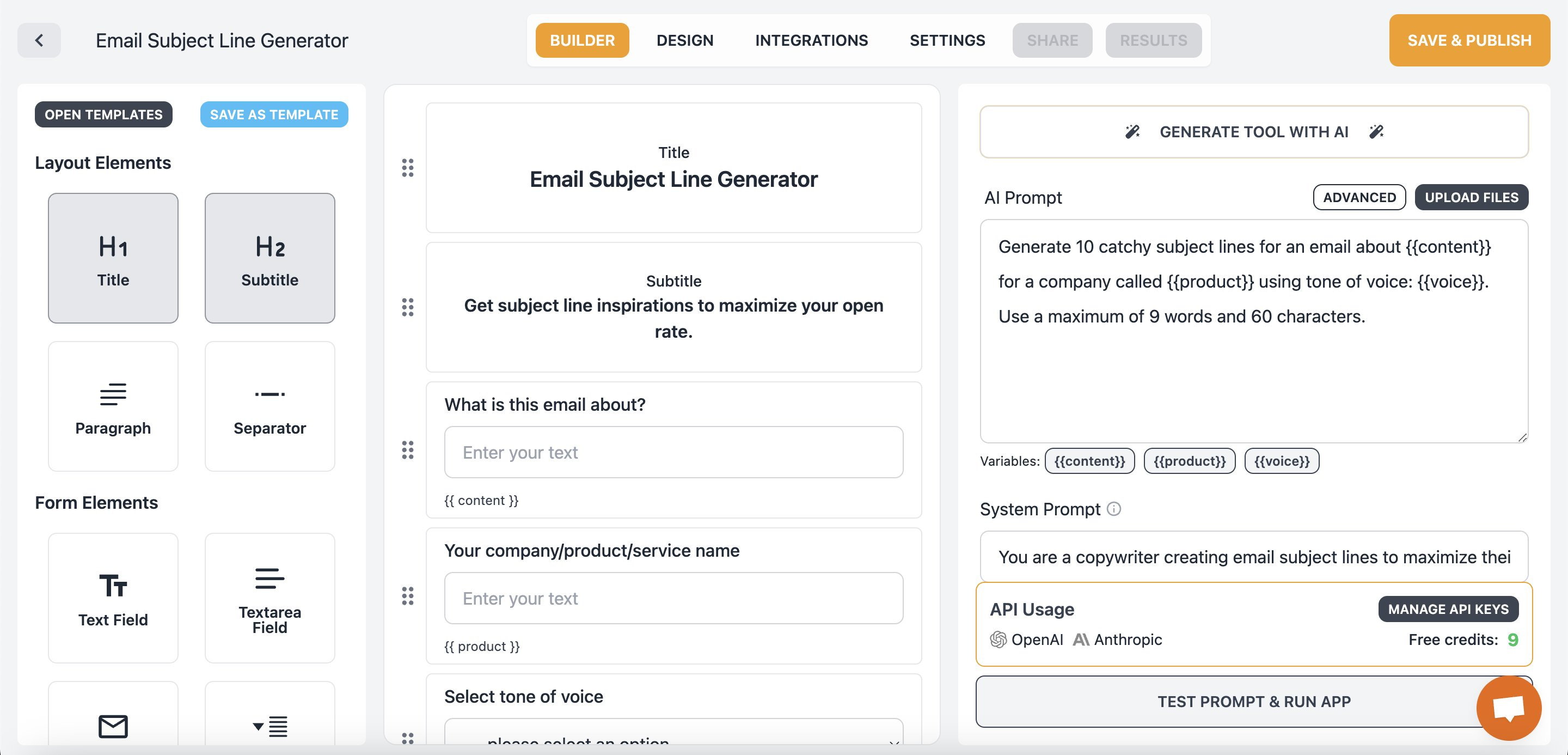Click the right magic wand icon in Generate Tool
The height and width of the screenshot is (755, 1568).
[x=1376, y=131]
